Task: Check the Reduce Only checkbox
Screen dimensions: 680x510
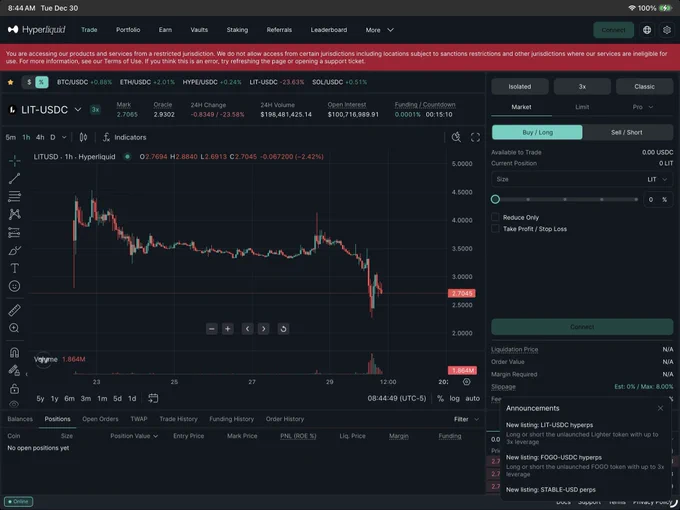Action: click(x=495, y=217)
